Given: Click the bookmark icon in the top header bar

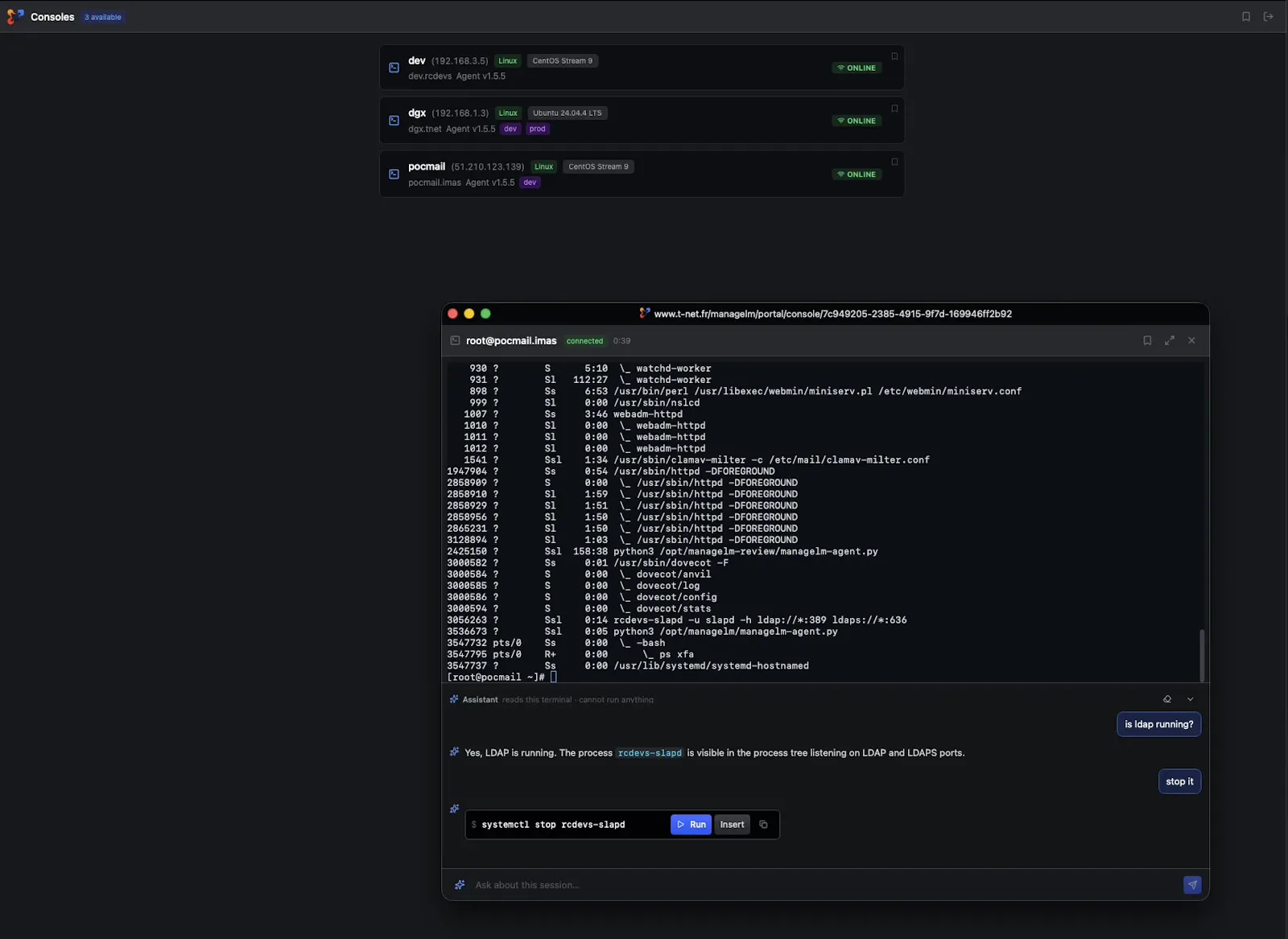Looking at the screenshot, I should point(1246,16).
